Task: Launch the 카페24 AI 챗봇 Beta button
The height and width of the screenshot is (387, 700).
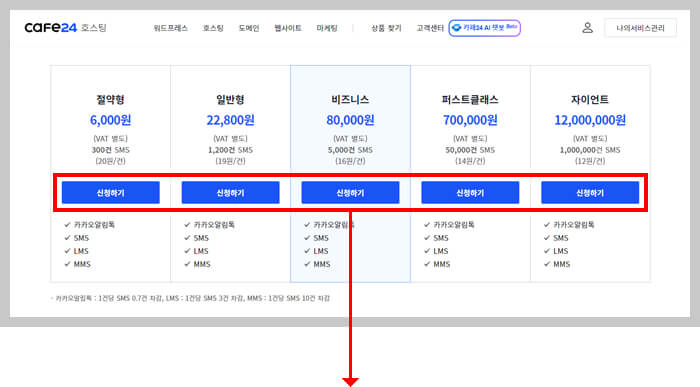Action: 484,28
